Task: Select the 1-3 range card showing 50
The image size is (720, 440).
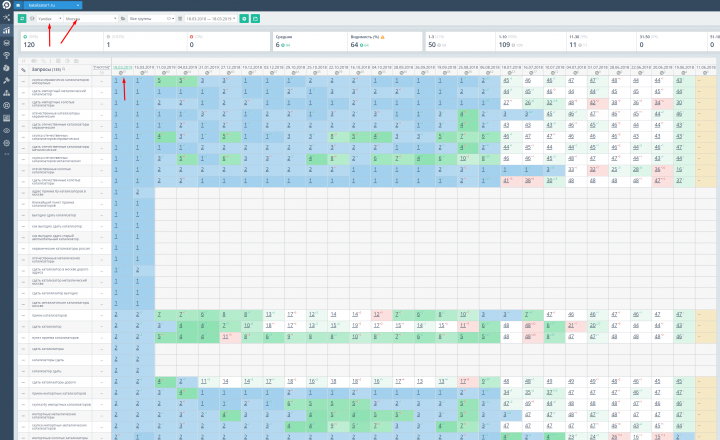Action: 460,41
